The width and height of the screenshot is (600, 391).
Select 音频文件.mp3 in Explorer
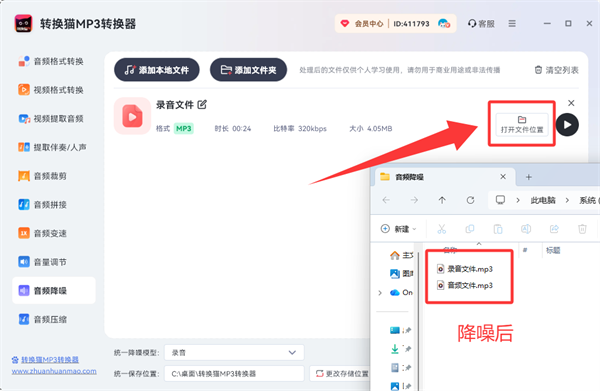[465, 285]
